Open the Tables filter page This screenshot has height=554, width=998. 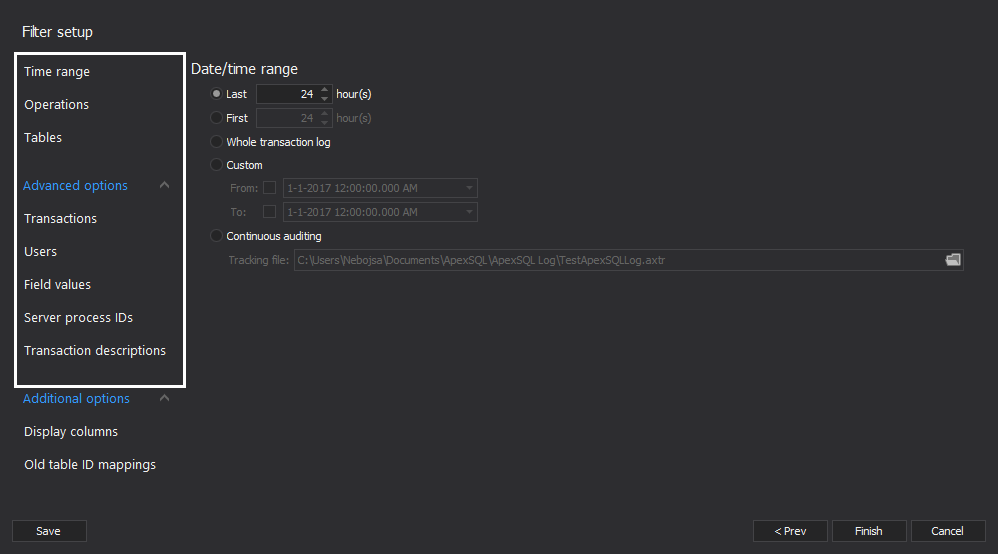pos(43,138)
